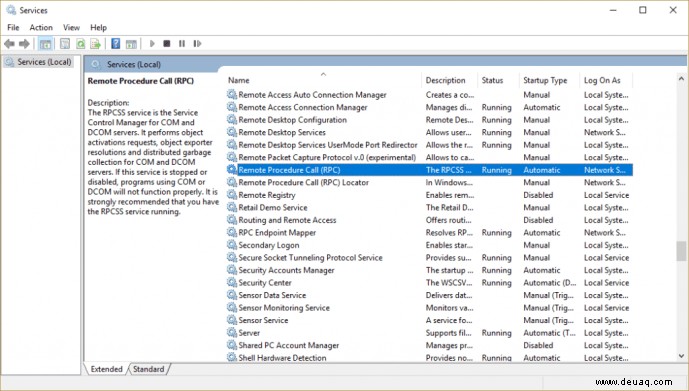The image size is (689, 391).
Task: Toggle Show/Hide Action Pane toolbar icon
Action: click(131, 43)
